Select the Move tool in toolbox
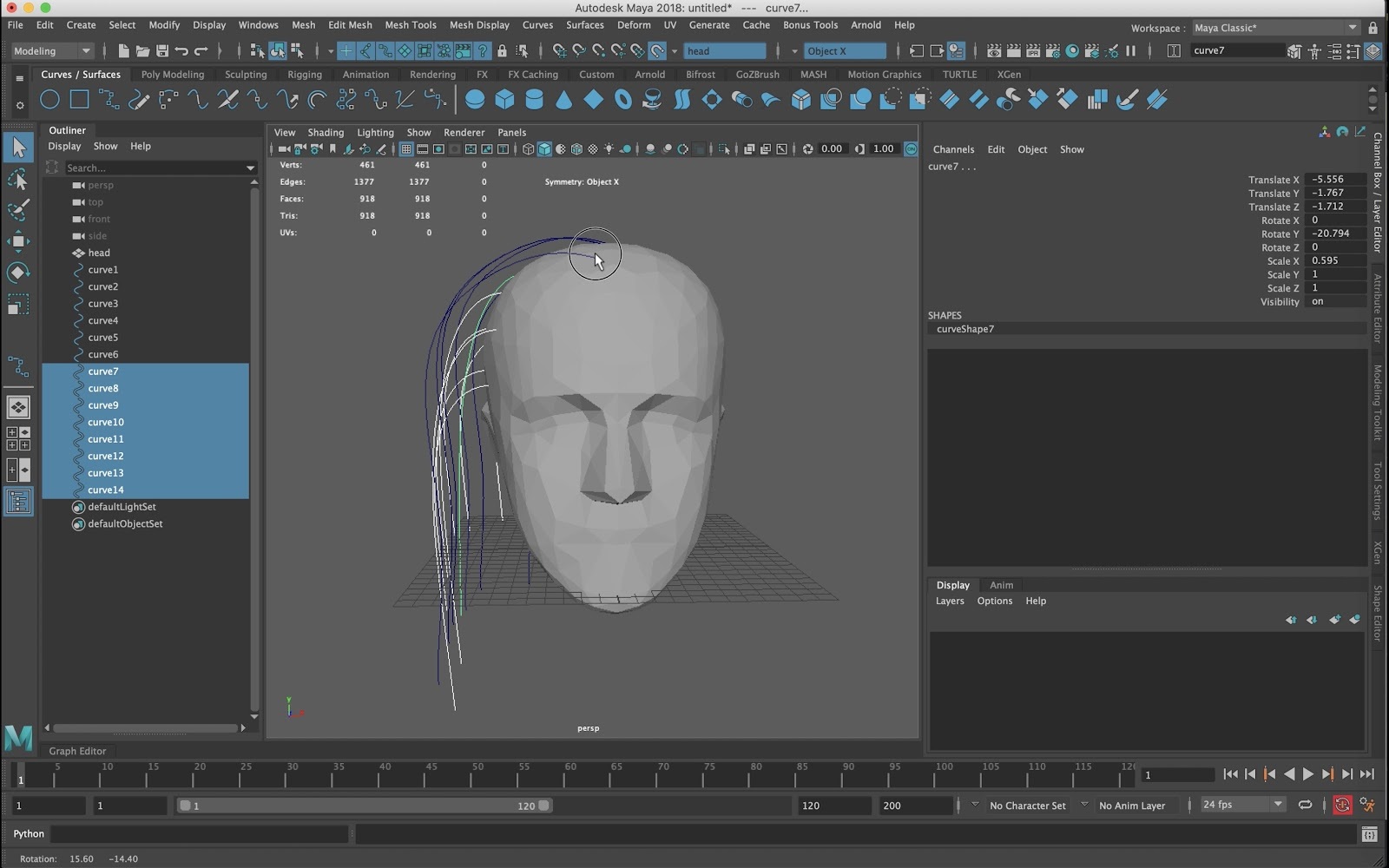Viewport: 1389px width, 868px height. tap(18, 241)
